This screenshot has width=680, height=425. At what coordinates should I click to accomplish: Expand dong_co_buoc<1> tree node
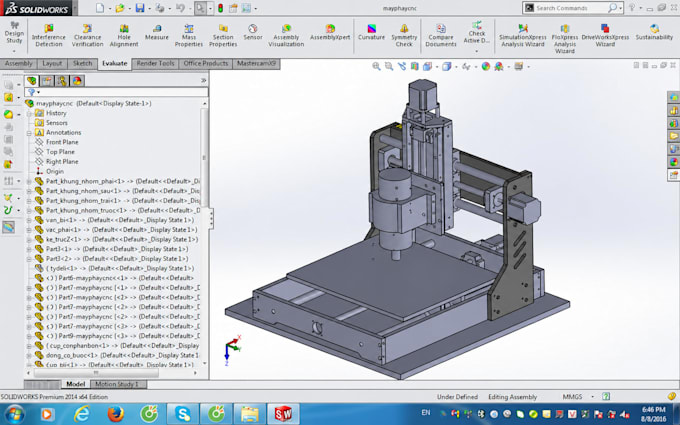point(29,355)
